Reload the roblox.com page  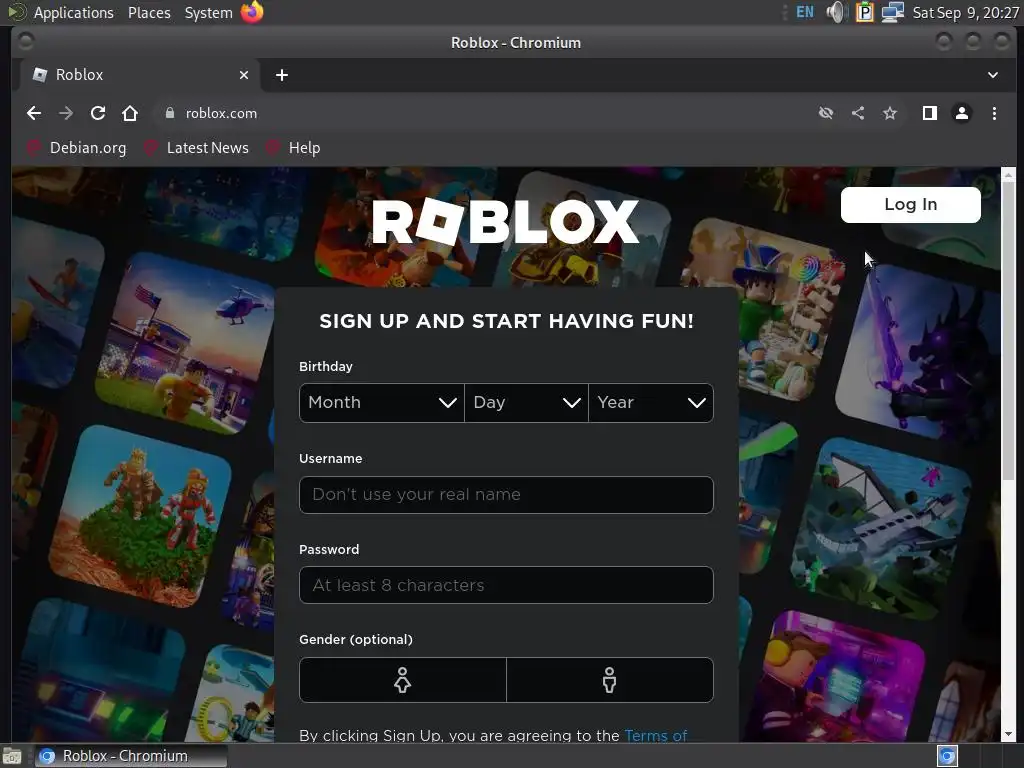(x=98, y=113)
